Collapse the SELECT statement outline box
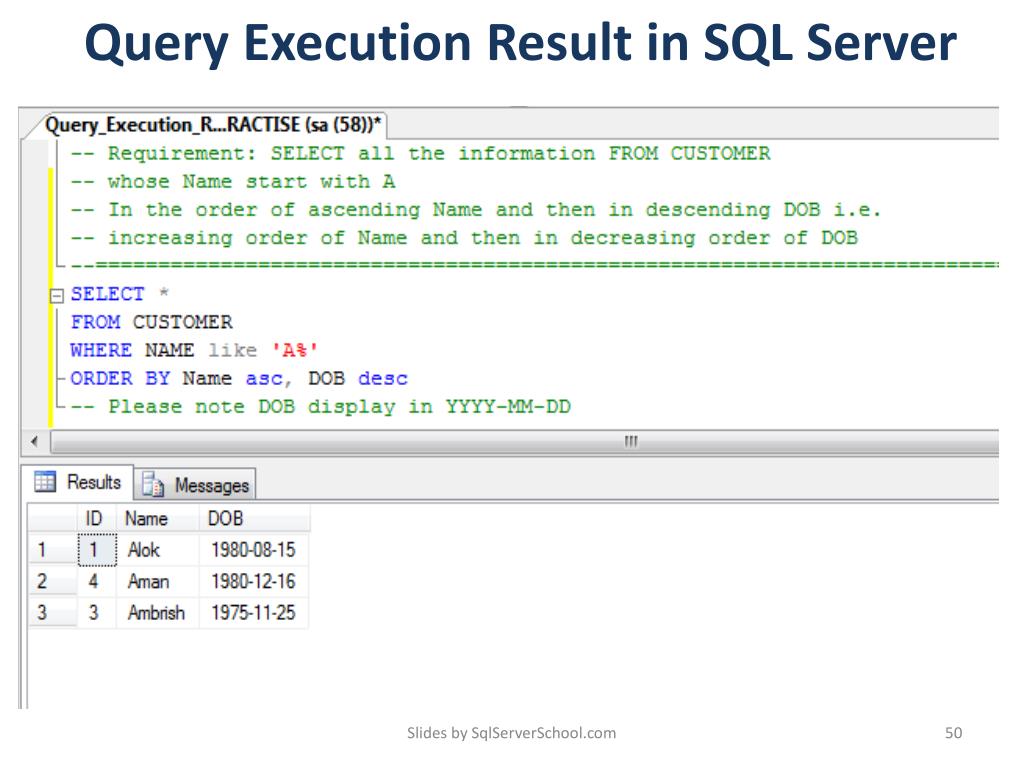This screenshot has width=1024, height=768. pos(57,296)
